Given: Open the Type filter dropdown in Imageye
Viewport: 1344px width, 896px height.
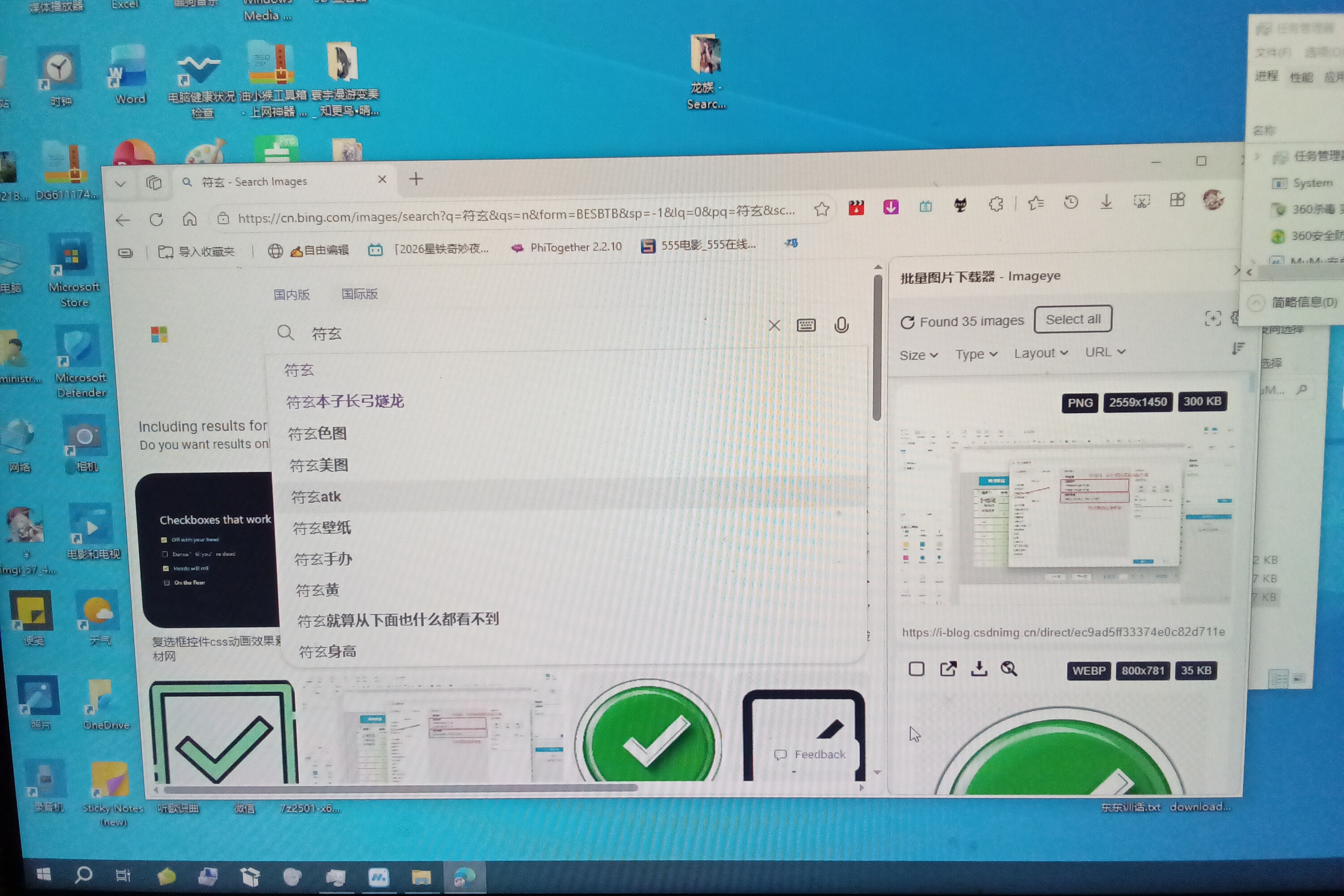Looking at the screenshot, I should (977, 354).
